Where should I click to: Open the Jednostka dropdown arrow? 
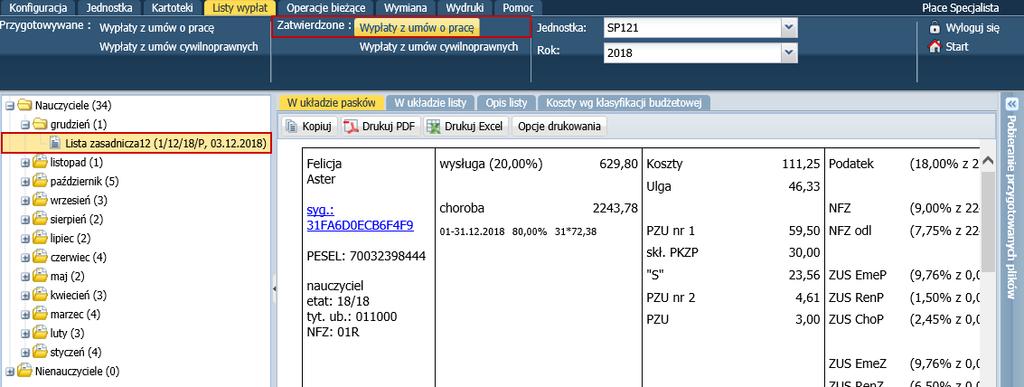pyautogui.click(x=790, y=27)
